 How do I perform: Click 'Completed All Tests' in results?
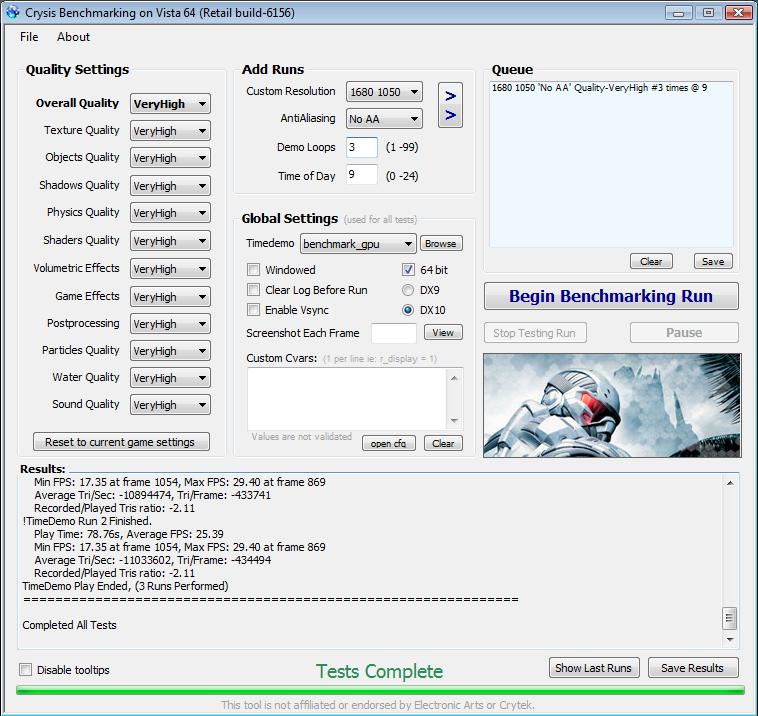[69, 625]
